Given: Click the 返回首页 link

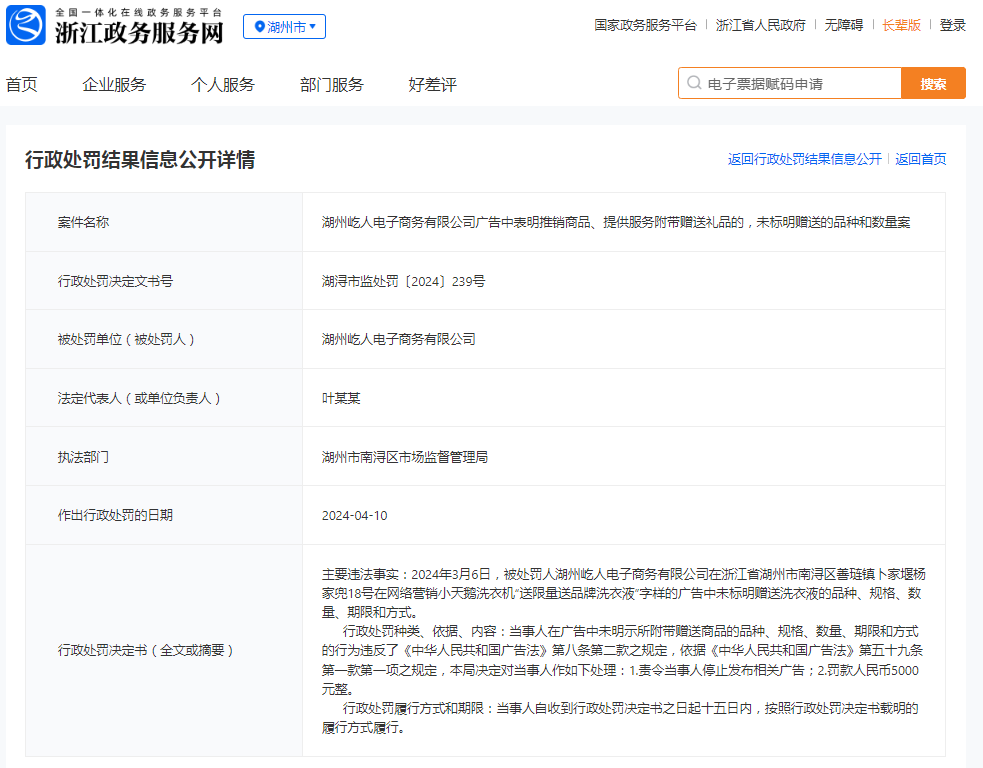Looking at the screenshot, I should 920,159.
